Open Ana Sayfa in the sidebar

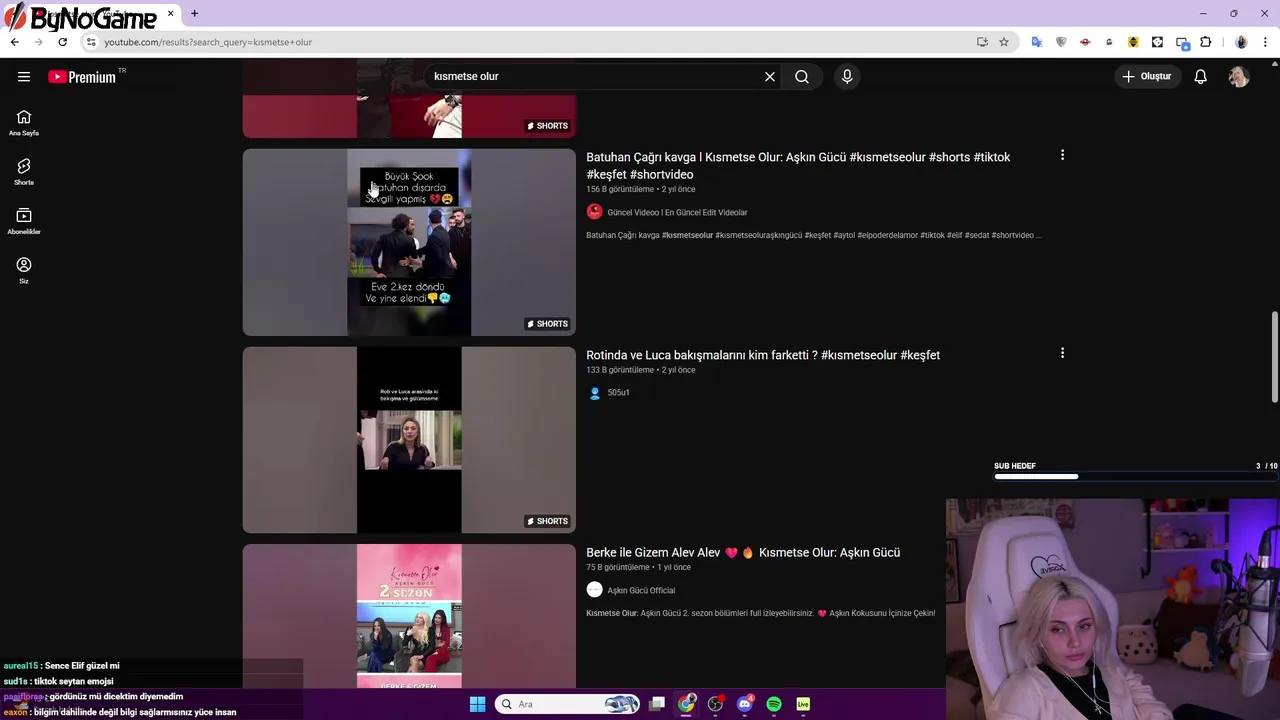[x=24, y=123]
